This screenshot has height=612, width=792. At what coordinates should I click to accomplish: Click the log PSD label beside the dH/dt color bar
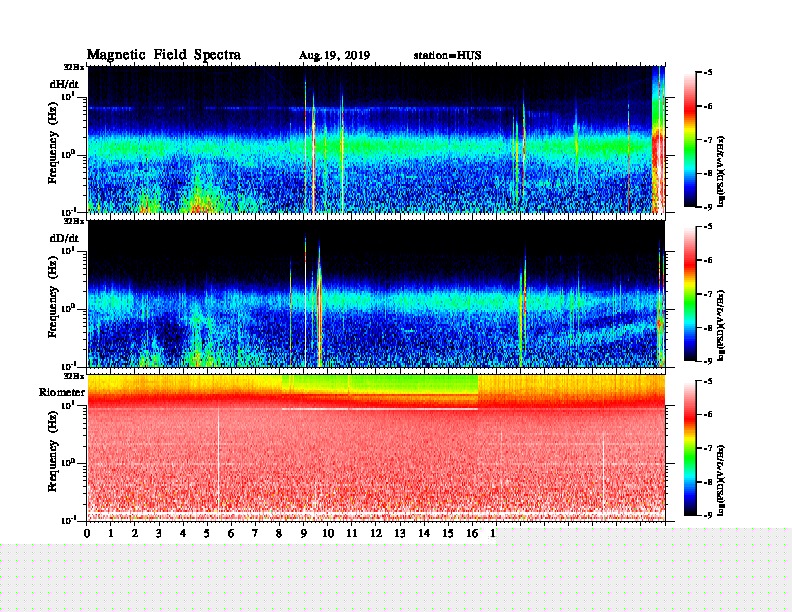click(721, 171)
